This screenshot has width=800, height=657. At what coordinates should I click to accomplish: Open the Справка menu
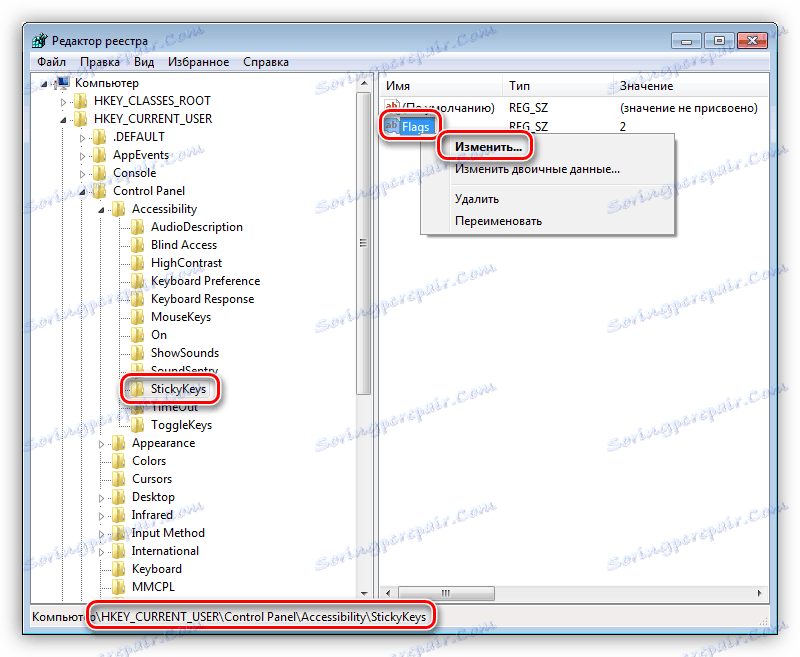click(x=266, y=62)
